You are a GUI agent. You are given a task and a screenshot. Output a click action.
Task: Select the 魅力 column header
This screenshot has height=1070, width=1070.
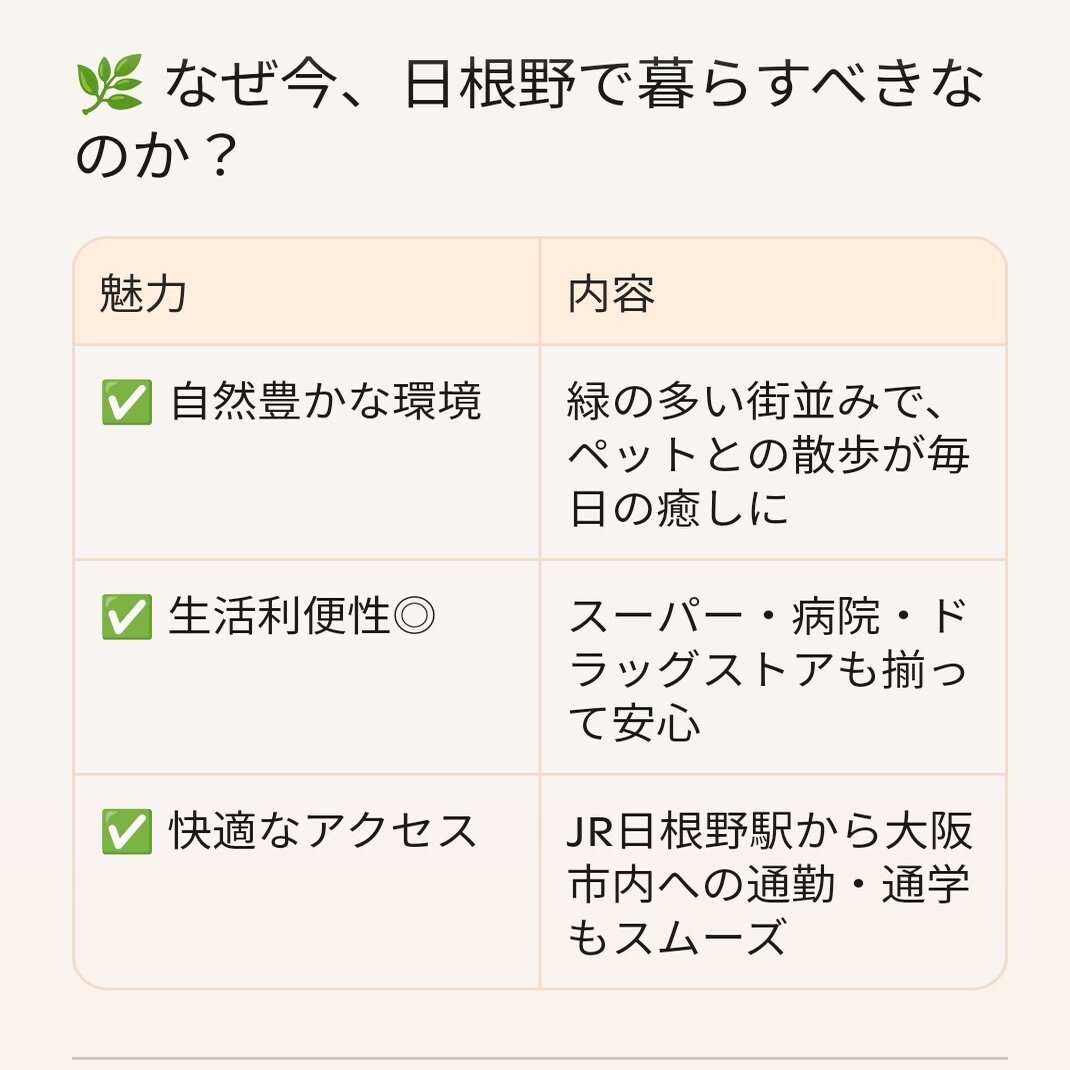[143, 293]
